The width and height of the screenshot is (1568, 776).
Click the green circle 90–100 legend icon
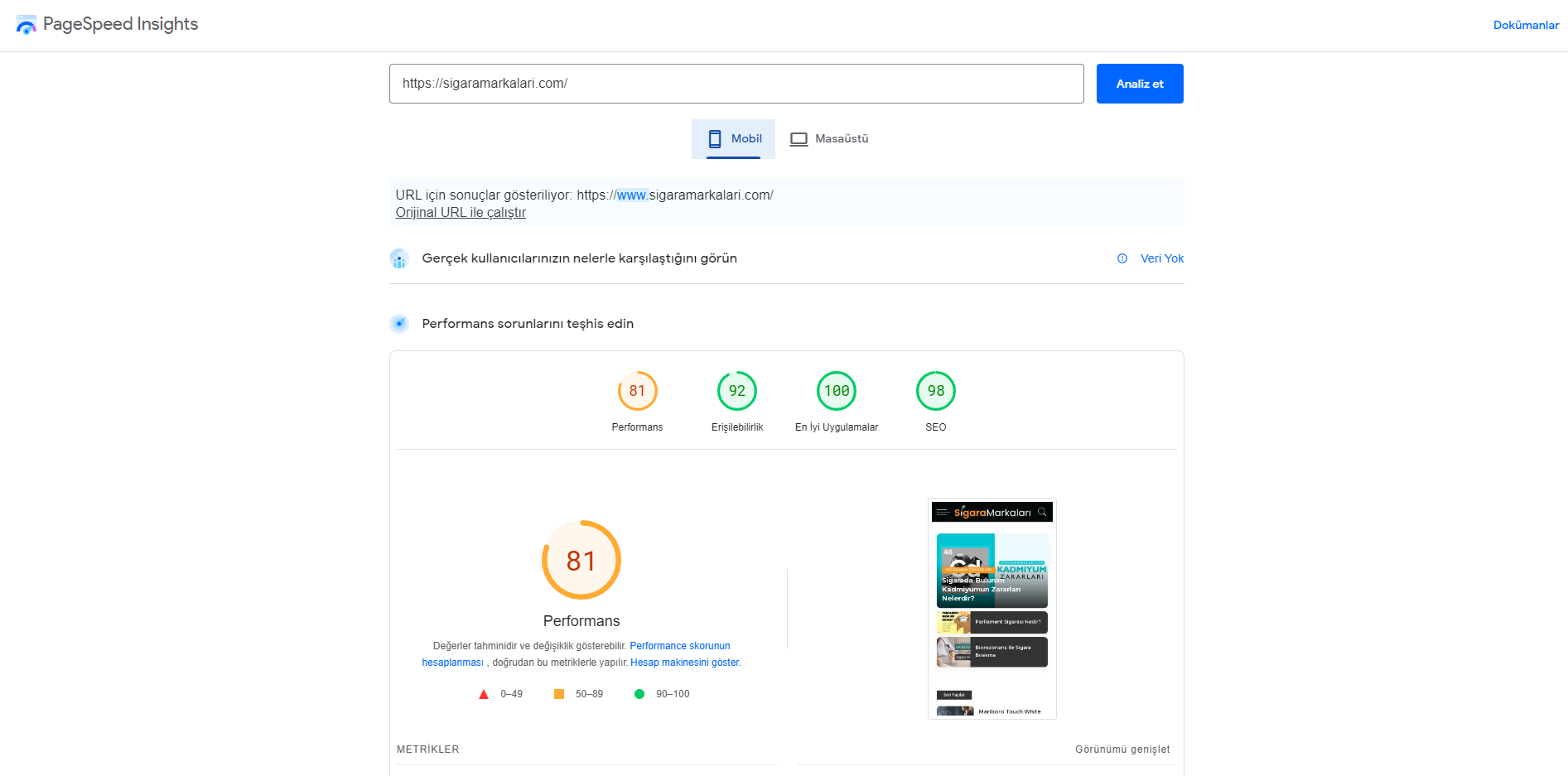click(639, 694)
